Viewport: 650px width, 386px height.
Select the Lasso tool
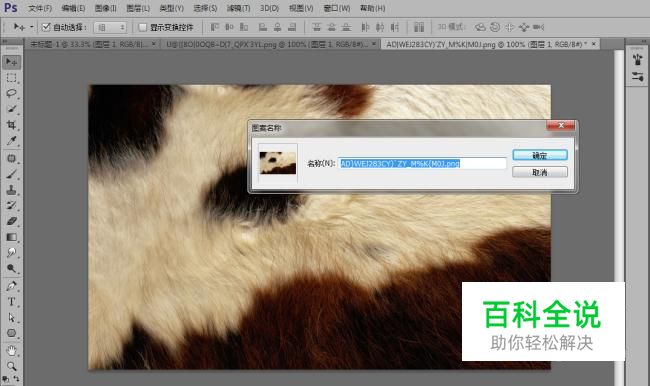[x=12, y=93]
